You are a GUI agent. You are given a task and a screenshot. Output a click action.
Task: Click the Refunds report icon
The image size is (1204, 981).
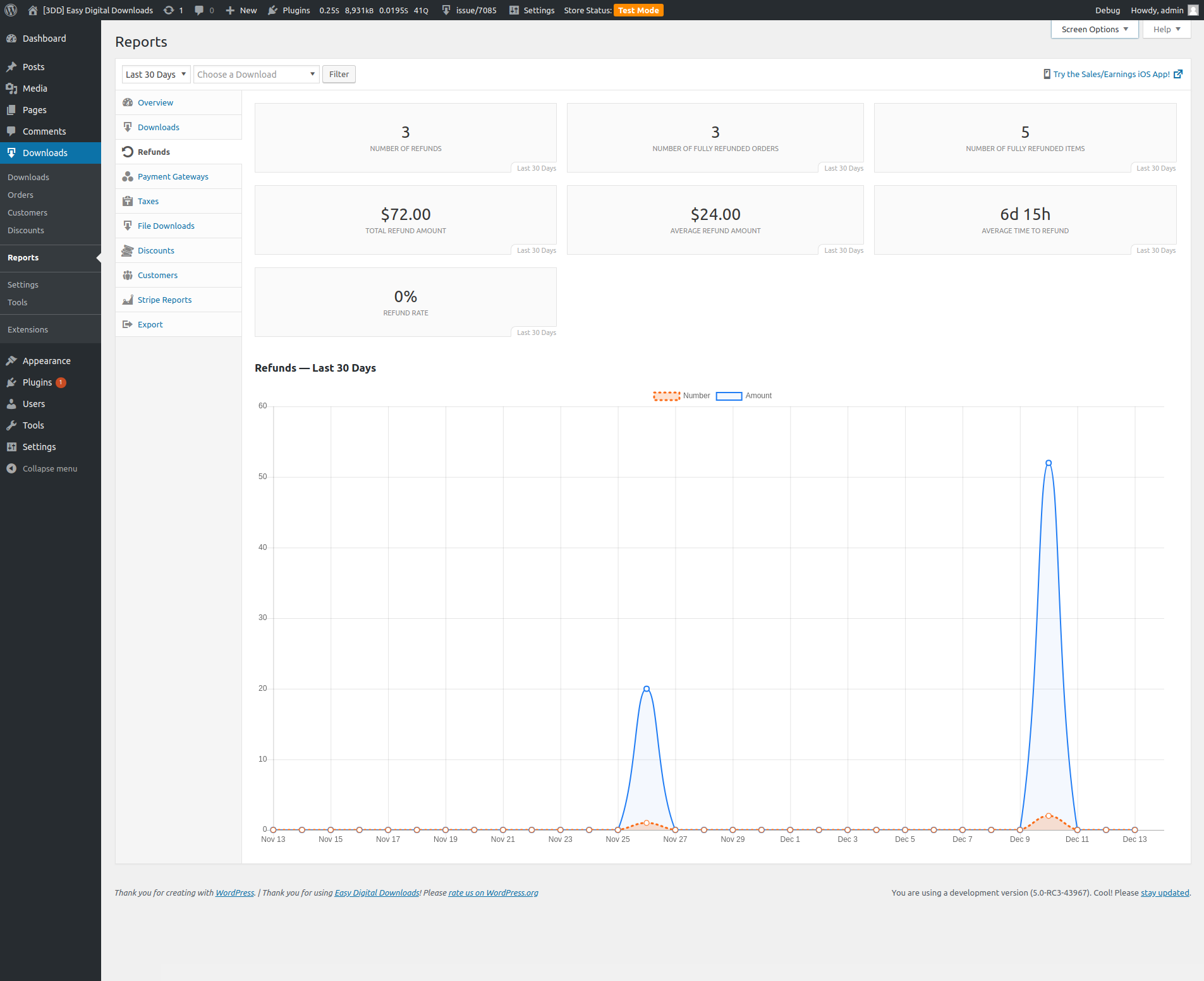[x=128, y=152]
